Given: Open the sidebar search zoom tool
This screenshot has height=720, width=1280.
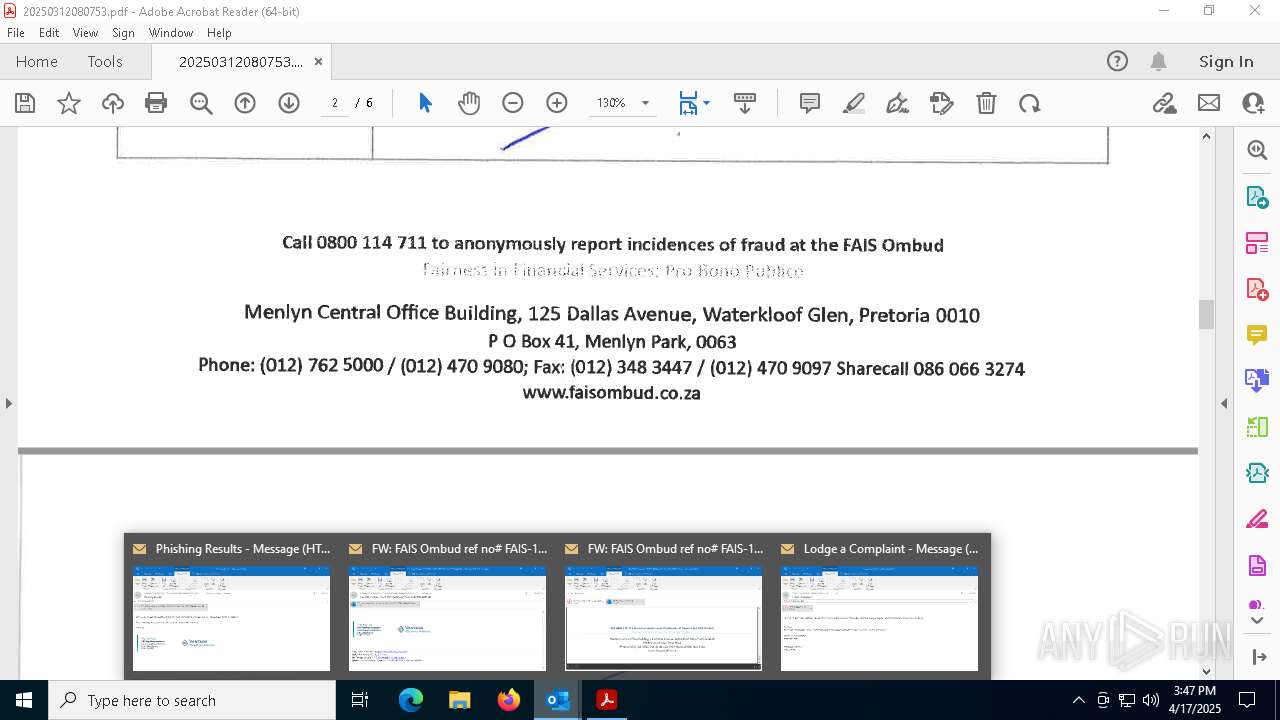Looking at the screenshot, I should click(1257, 150).
